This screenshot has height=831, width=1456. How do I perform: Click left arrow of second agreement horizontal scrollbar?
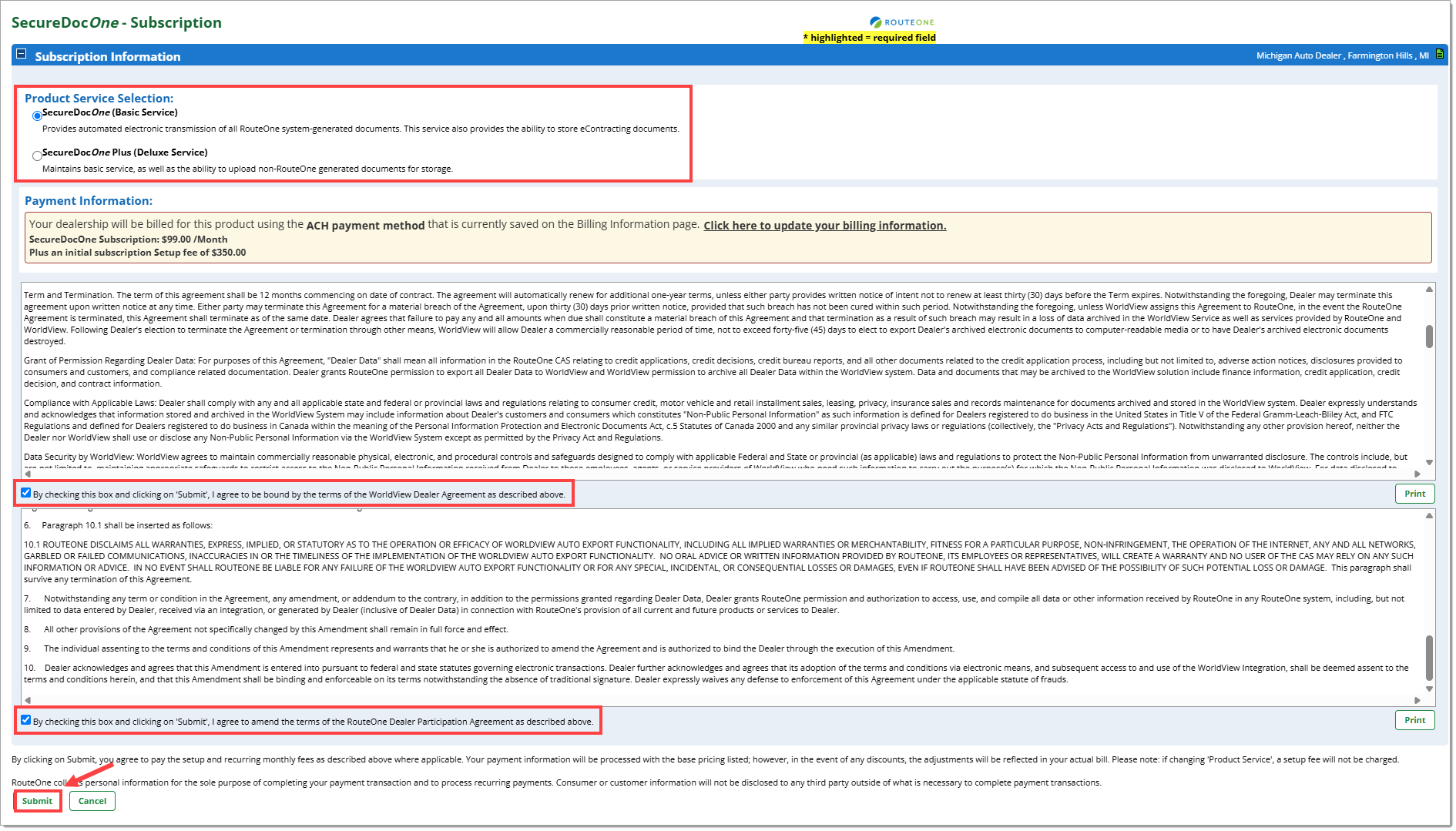click(x=28, y=700)
